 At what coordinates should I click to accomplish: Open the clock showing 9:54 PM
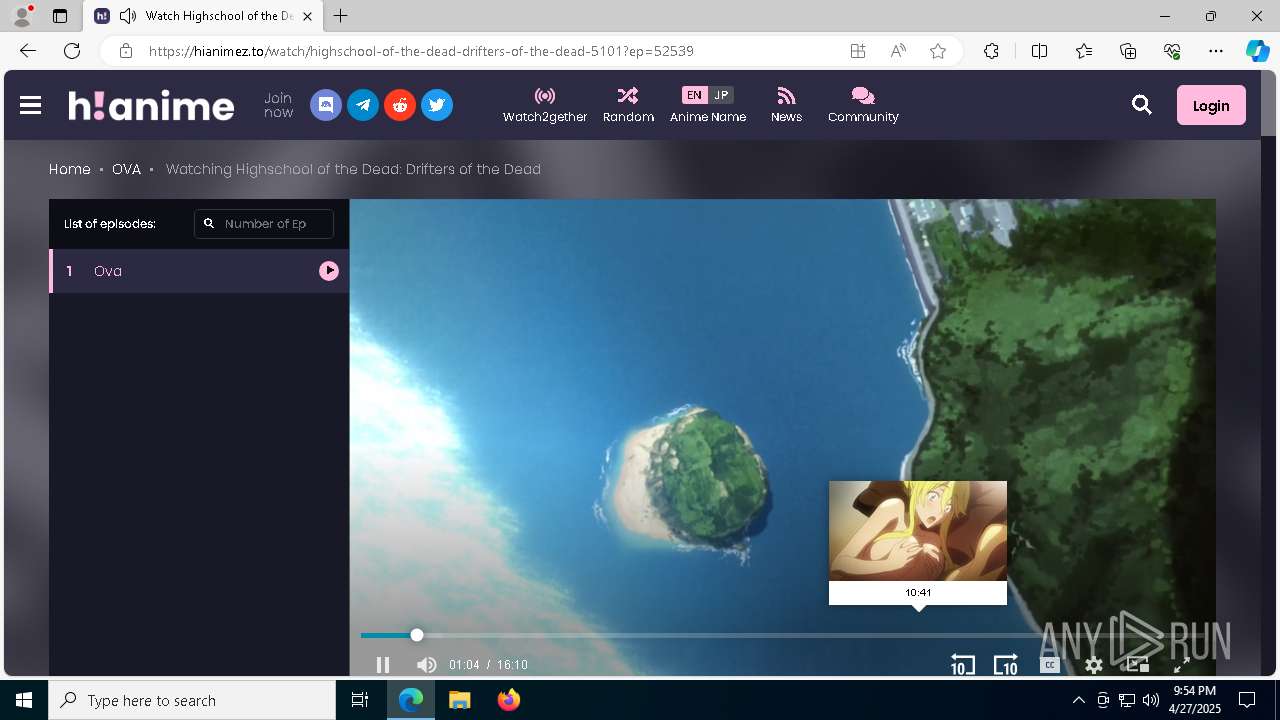(1195, 700)
